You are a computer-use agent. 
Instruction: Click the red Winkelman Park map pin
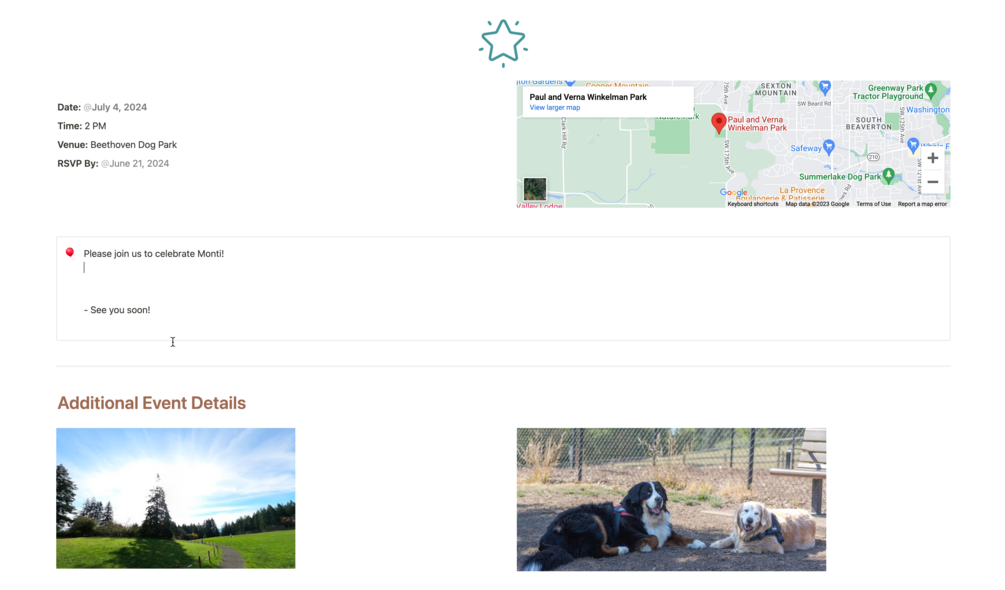(718, 123)
